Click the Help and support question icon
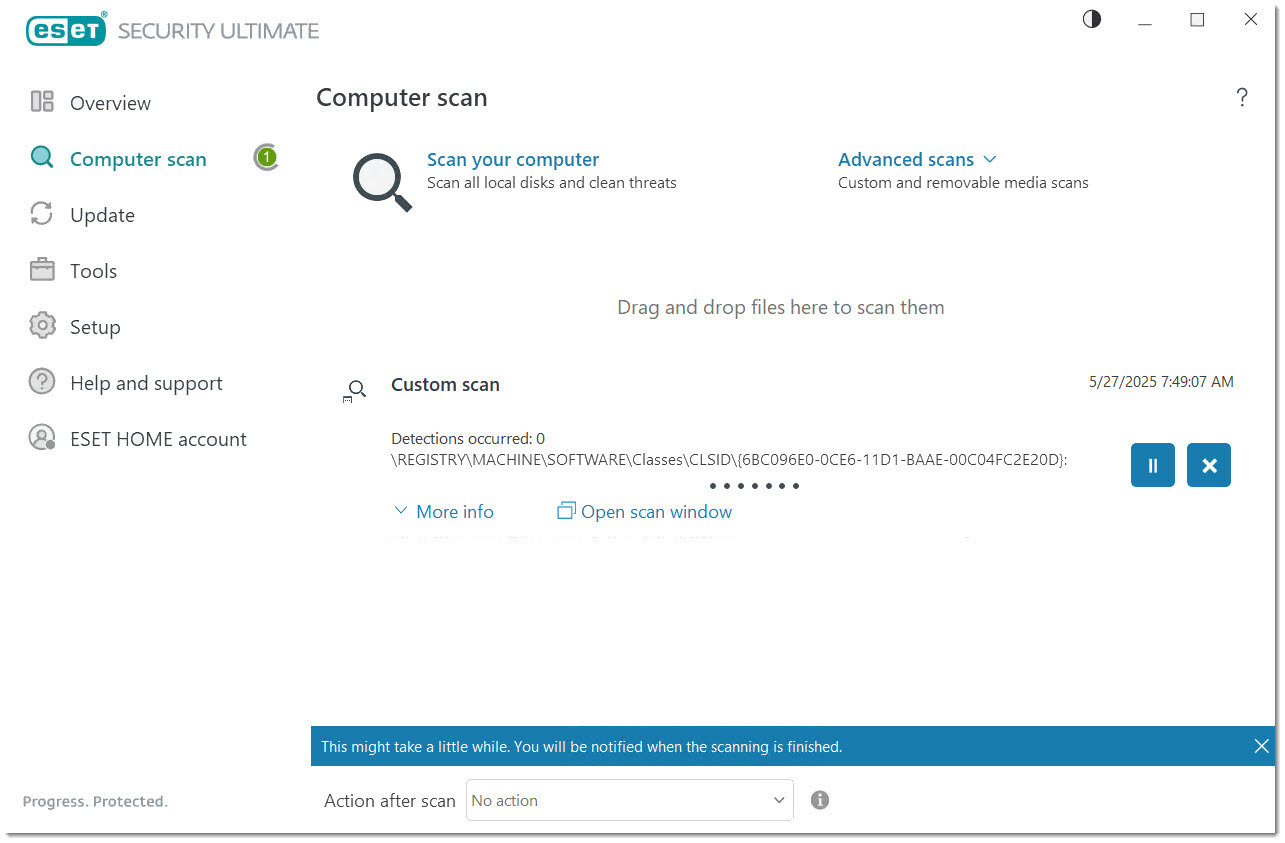Screen dimensions: 1285x843 [42, 382]
